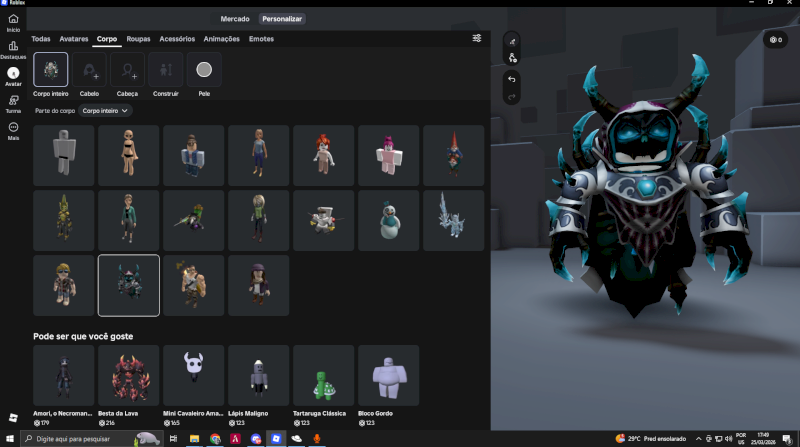Image resolution: width=800 pixels, height=447 pixels.
Task: Show hidden system tray icons chevron
Action: (698, 439)
